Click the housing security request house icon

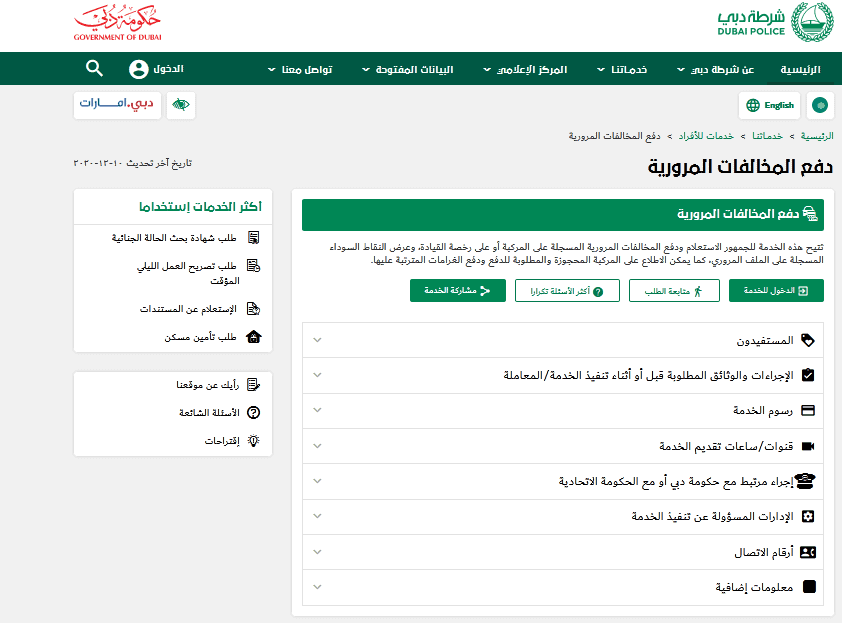[253, 337]
